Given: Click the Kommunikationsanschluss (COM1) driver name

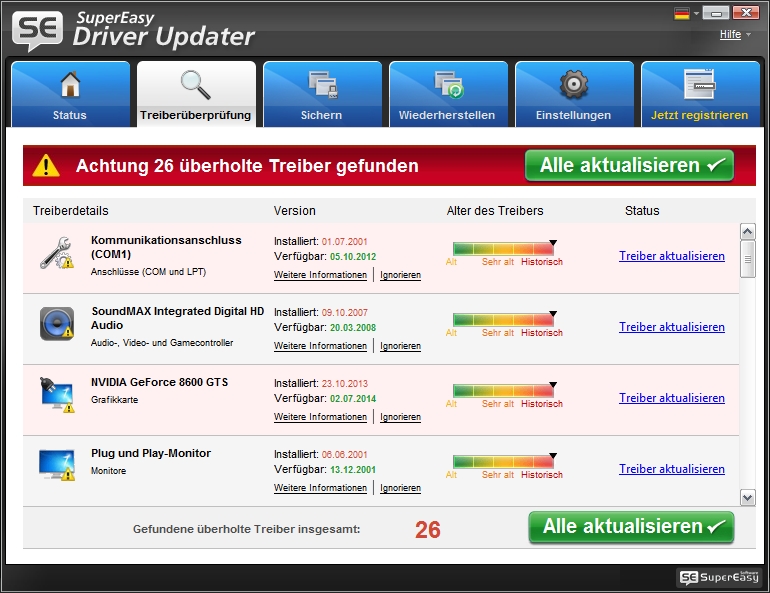Looking at the screenshot, I should tap(166, 247).
